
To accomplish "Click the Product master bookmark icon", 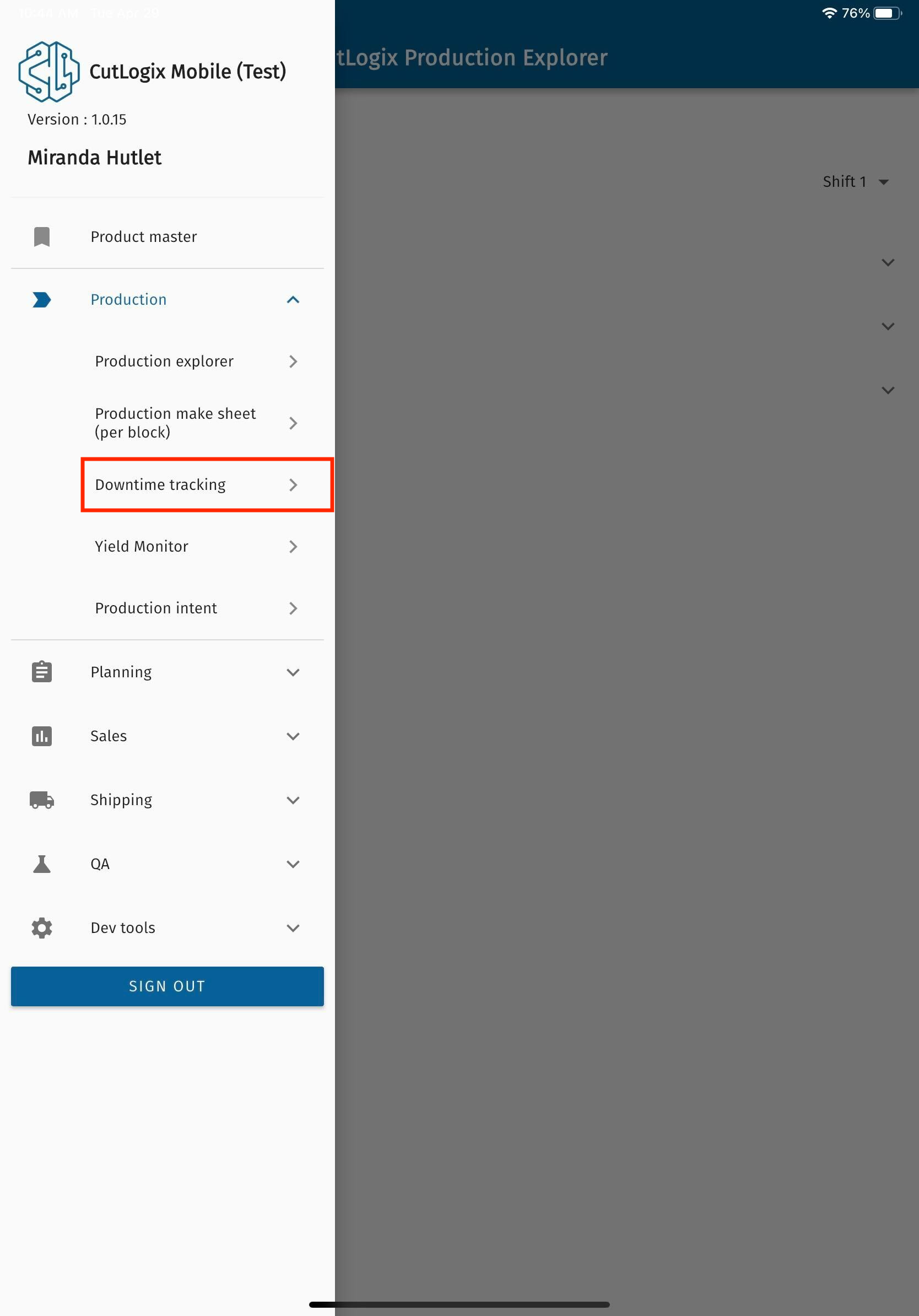I will tap(42, 237).
